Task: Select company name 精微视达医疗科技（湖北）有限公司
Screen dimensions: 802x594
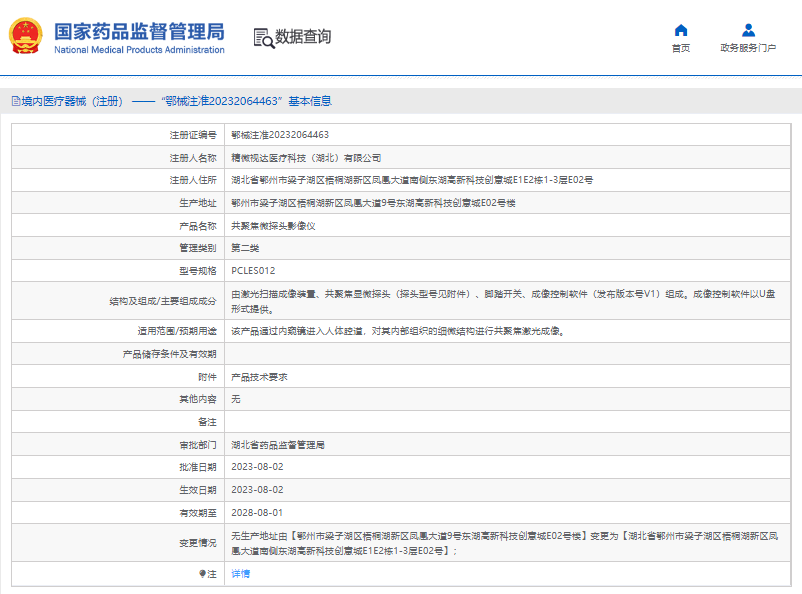Action: pyautogui.click(x=306, y=158)
